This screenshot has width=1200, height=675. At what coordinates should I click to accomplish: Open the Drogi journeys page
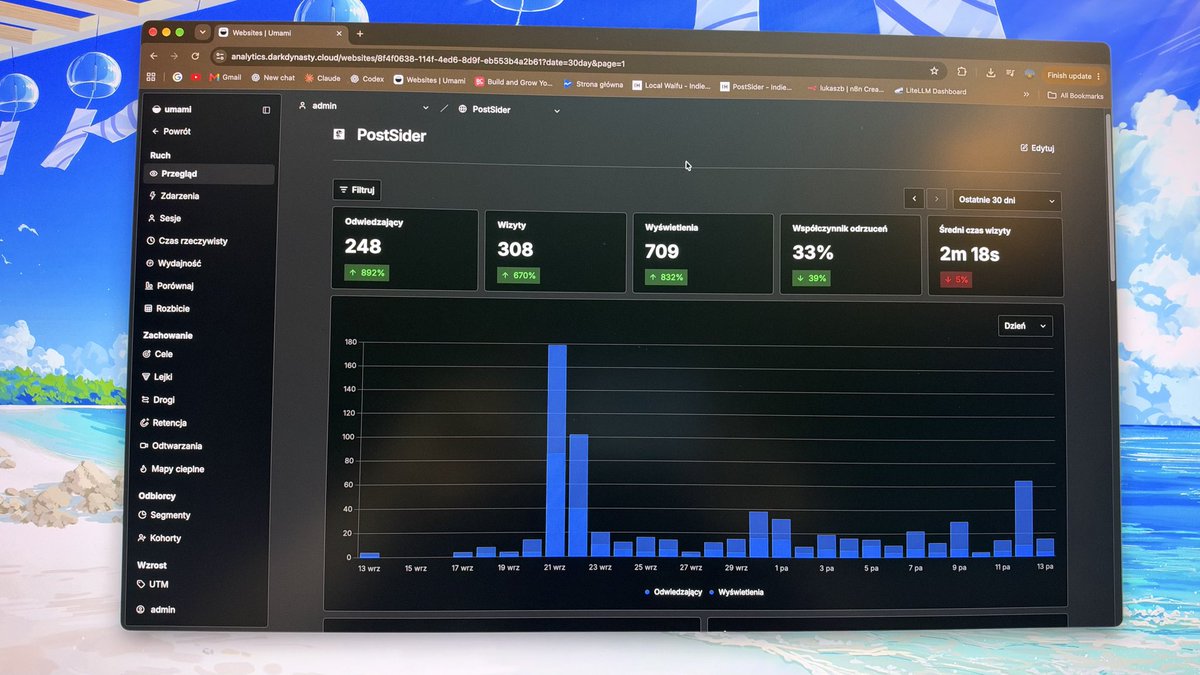click(x=157, y=400)
